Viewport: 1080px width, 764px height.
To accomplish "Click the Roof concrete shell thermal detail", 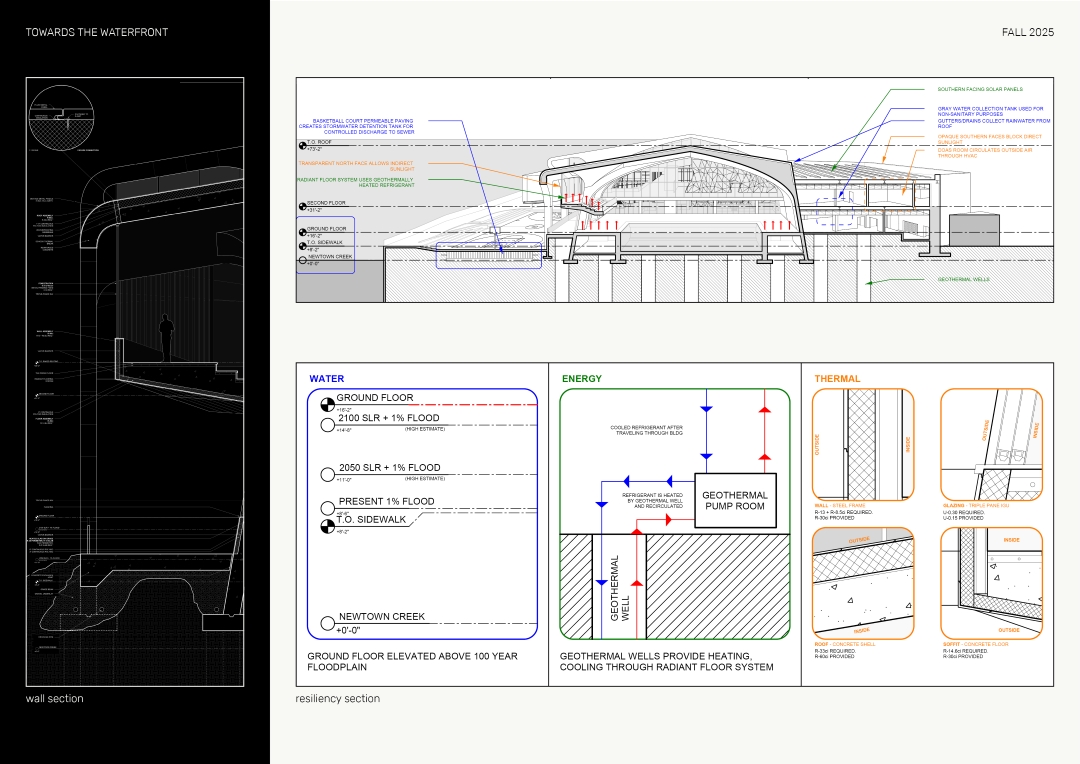I will (x=863, y=583).
